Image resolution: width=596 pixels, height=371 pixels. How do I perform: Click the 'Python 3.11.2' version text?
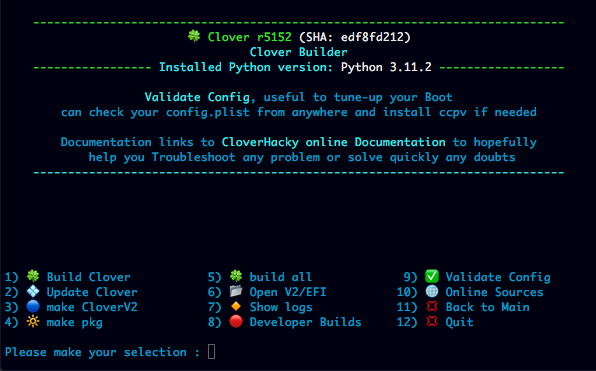(x=386, y=67)
